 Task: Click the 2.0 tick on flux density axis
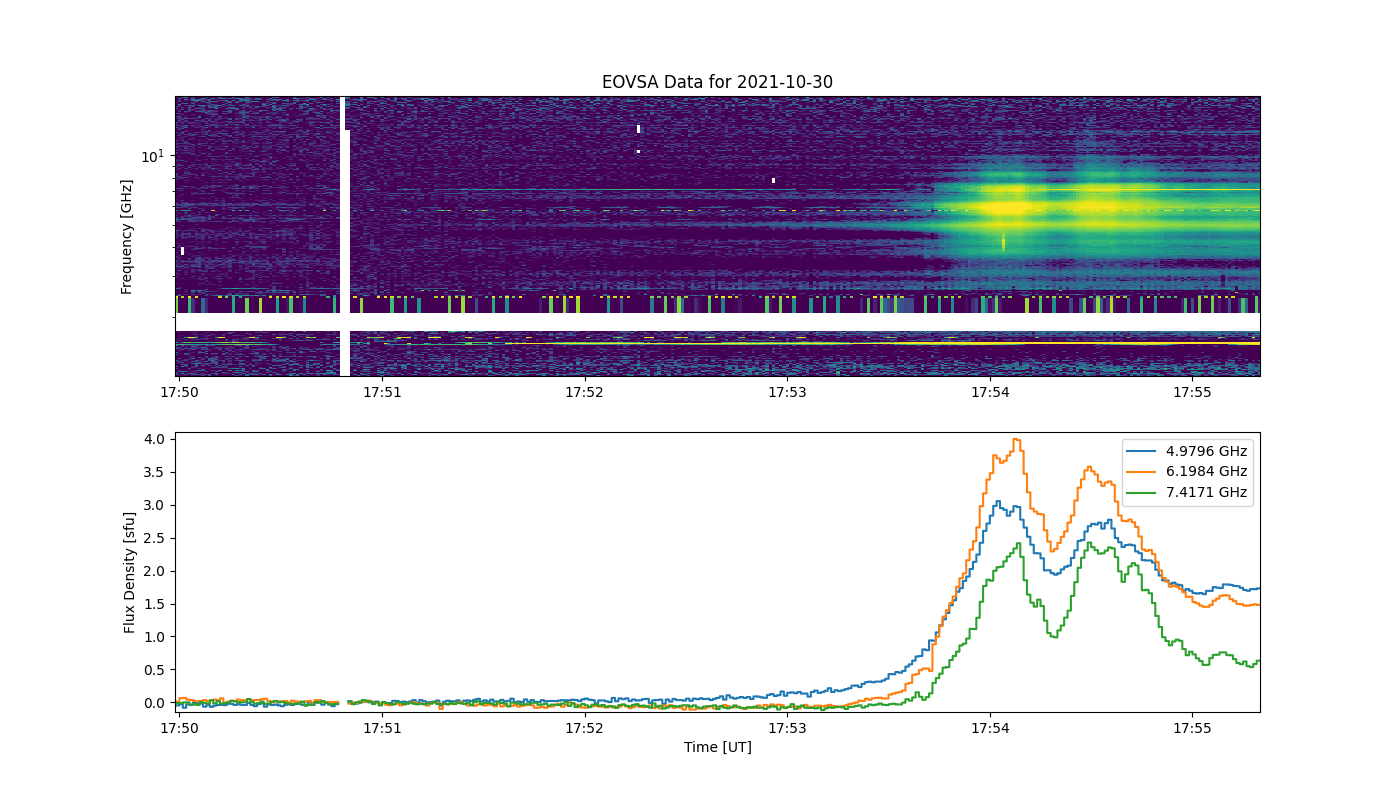point(155,571)
